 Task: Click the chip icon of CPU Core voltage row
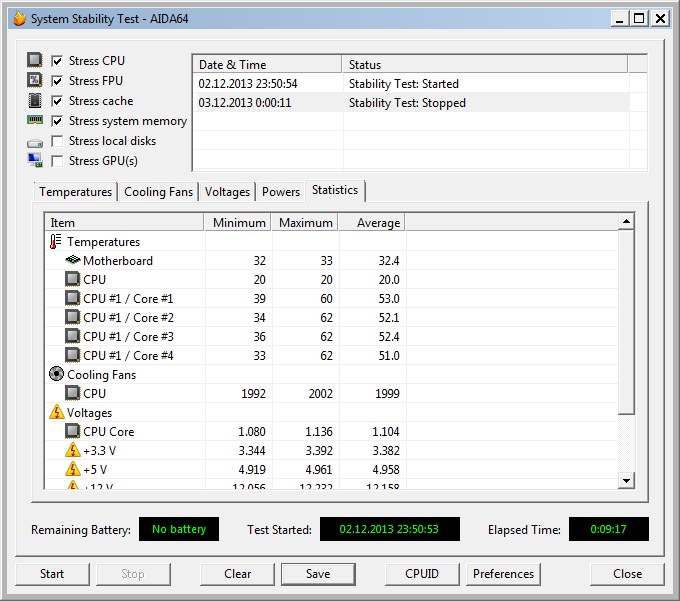click(72, 431)
